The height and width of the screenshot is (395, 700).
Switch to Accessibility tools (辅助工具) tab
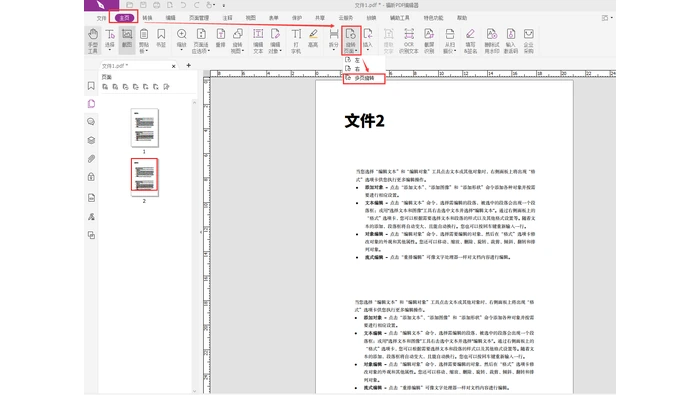click(x=400, y=18)
